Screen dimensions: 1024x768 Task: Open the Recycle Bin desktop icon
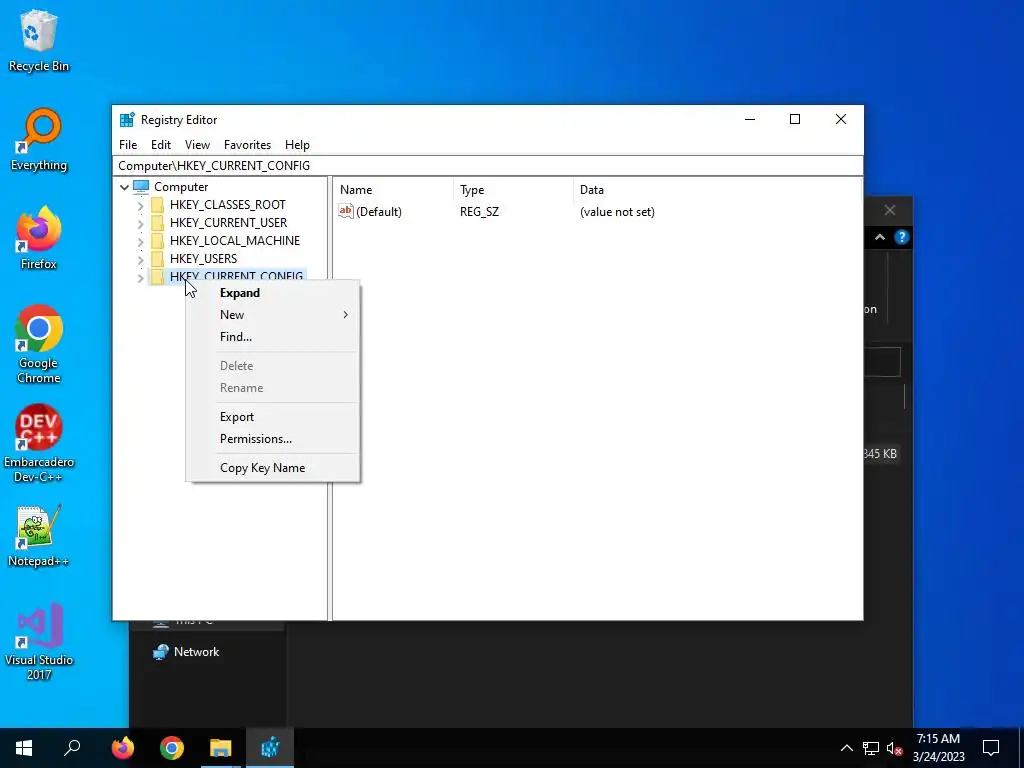tap(39, 40)
